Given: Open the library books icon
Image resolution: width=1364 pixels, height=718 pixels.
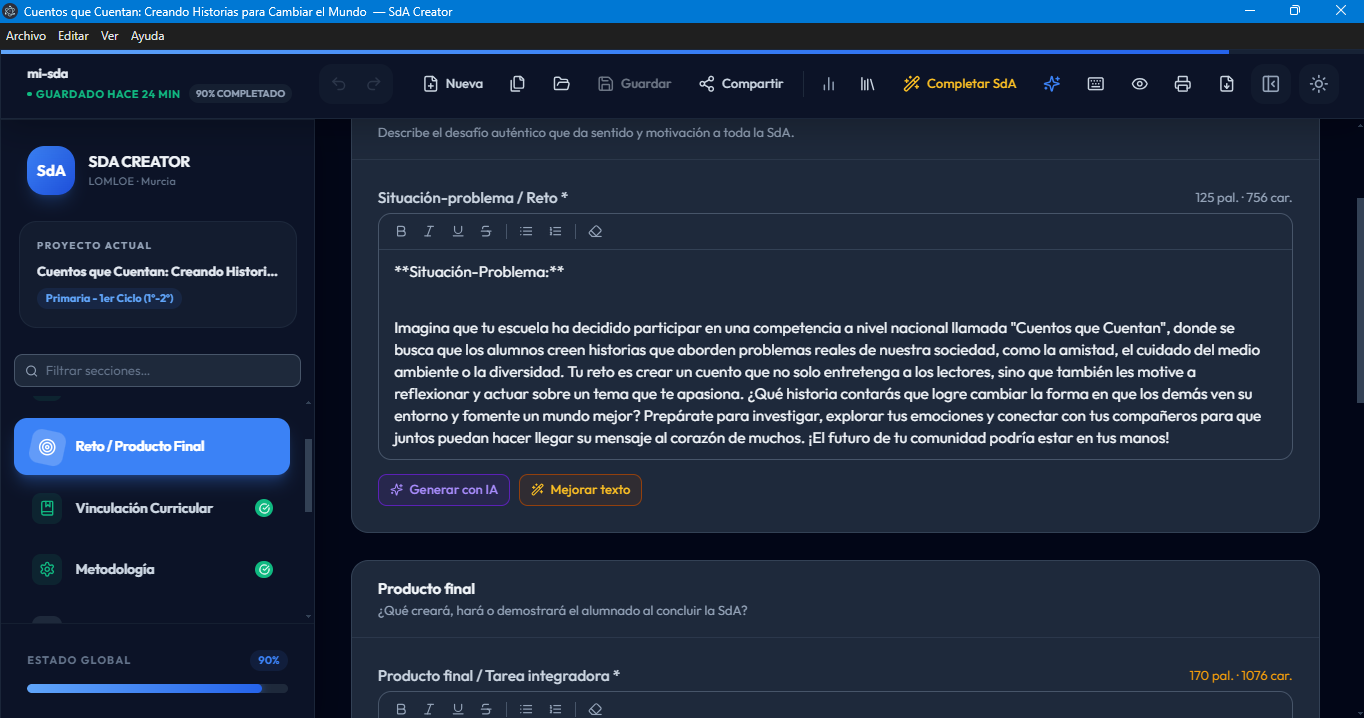Looking at the screenshot, I should coord(867,84).
